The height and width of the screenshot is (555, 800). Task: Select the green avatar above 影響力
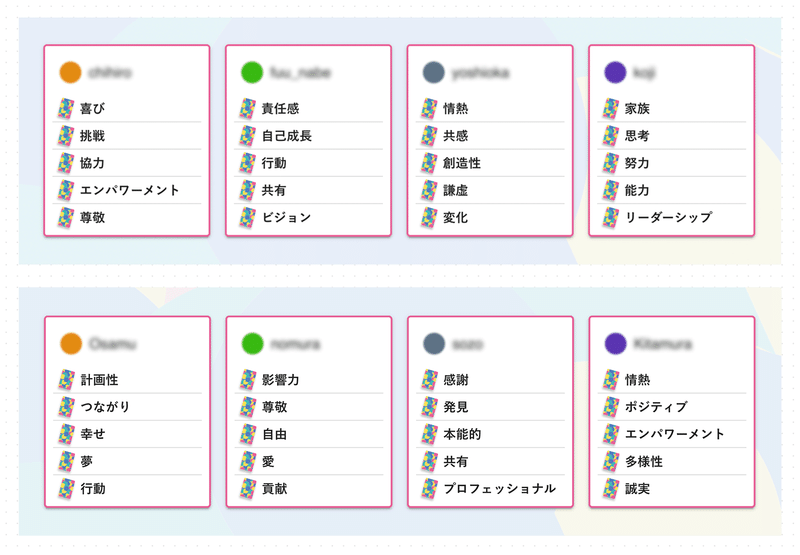tap(253, 343)
